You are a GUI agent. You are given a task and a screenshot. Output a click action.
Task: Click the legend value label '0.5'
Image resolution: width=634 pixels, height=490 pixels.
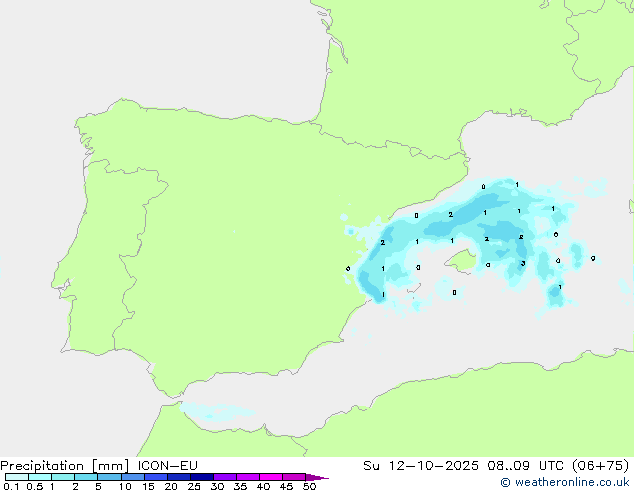pos(34,486)
